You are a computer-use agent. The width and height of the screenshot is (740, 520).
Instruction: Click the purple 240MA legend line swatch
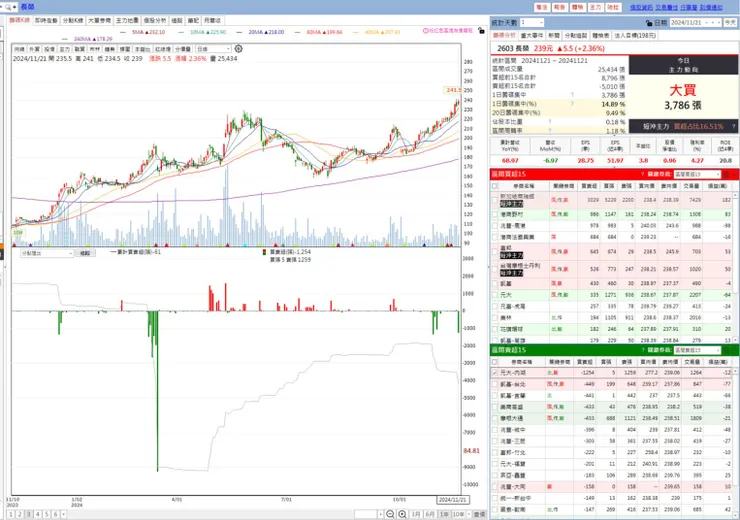(65, 39)
